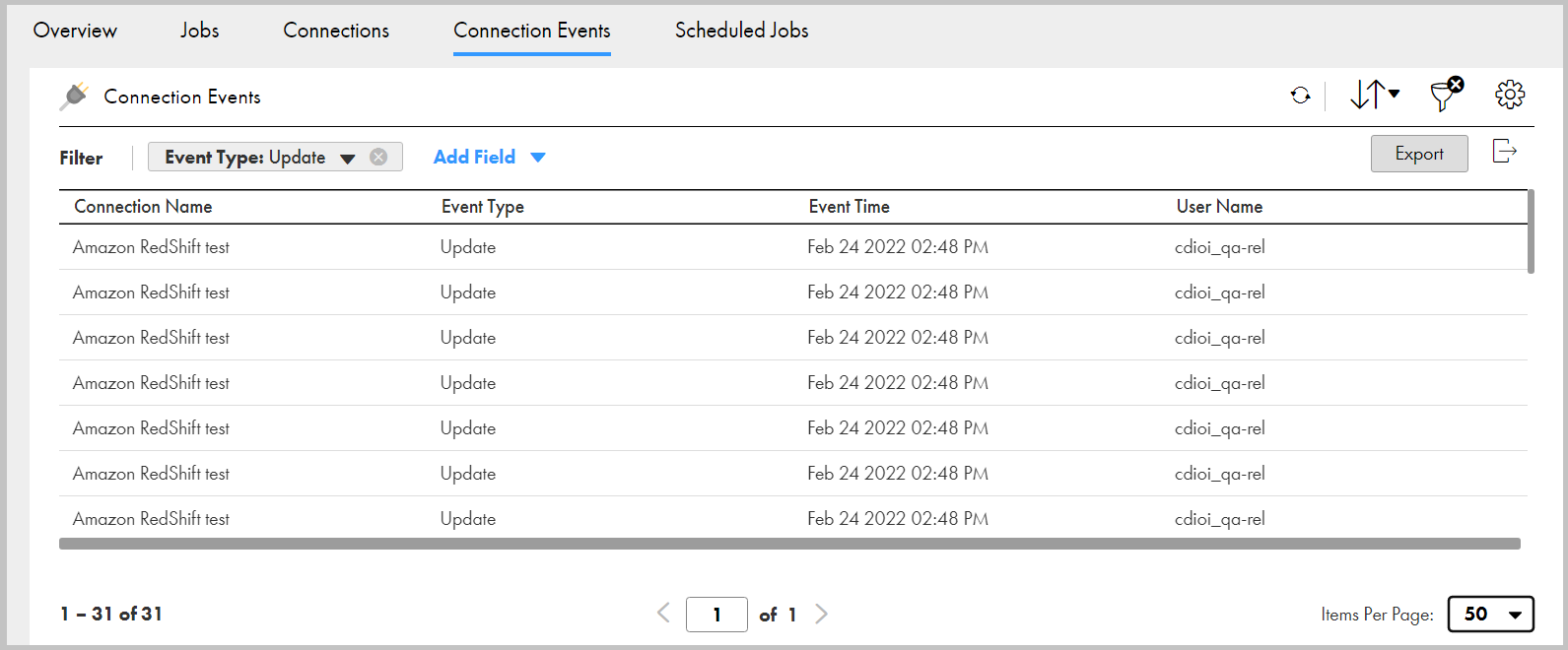Viewport: 1568px width, 650px height.
Task: Go to next page arrow
Action: click(822, 614)
